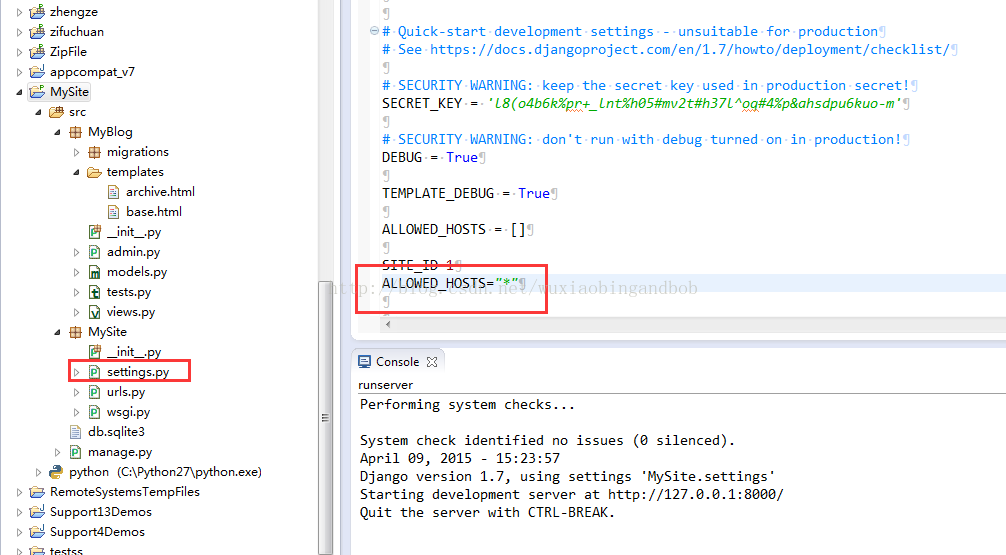Image resolution: width=1006 pixels, height=555 pixels.
Task: Click the package explorer vertical scrollbar thumb
Action: pos(325,417)
